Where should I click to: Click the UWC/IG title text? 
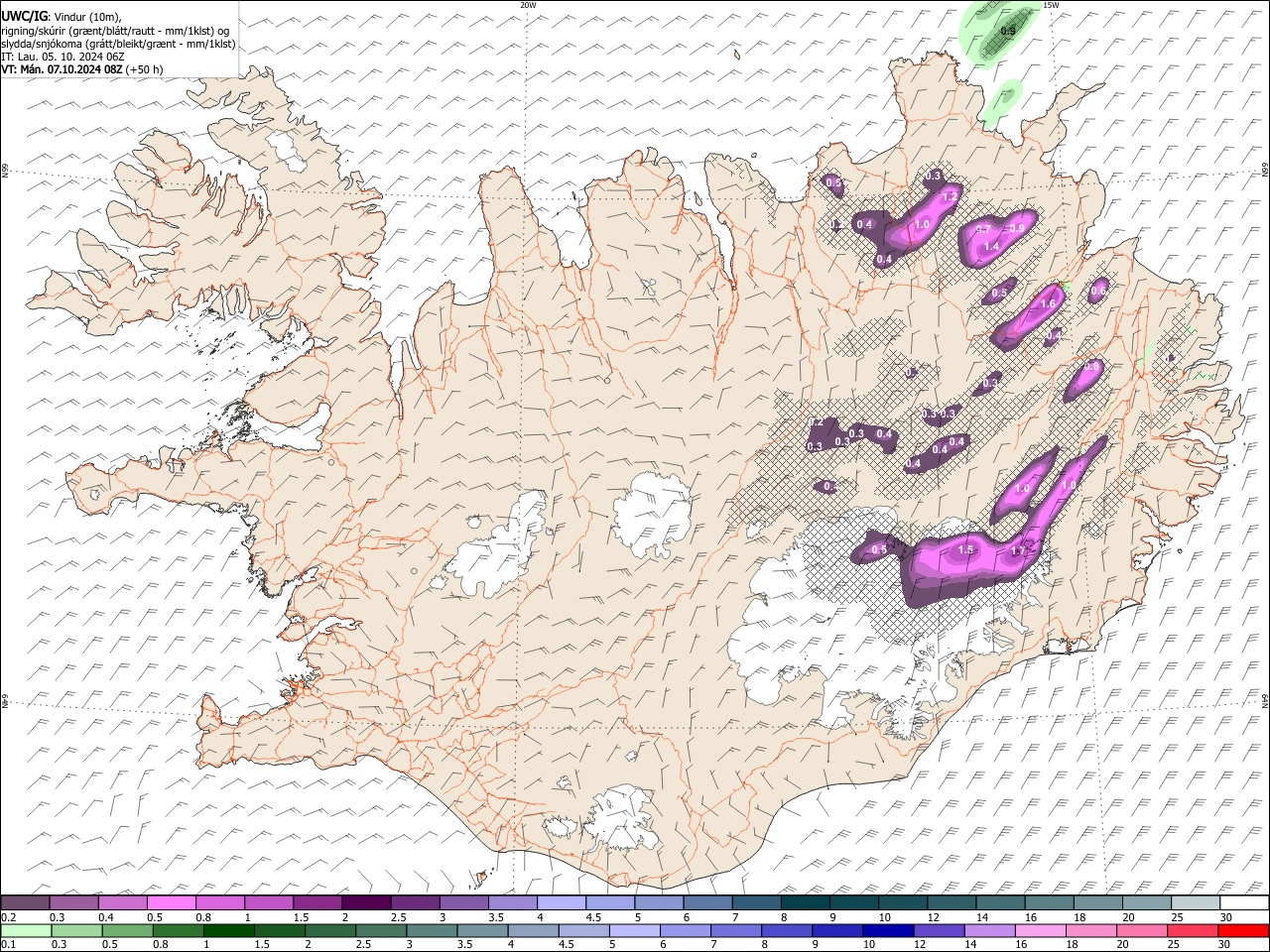pos(24,17)
